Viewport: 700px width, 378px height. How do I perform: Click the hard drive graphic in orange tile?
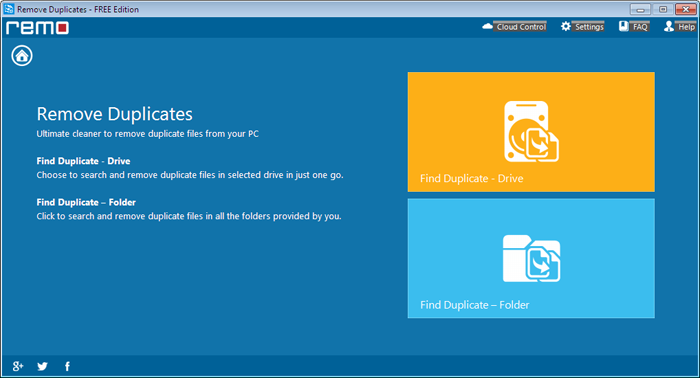tap(531, 132)
